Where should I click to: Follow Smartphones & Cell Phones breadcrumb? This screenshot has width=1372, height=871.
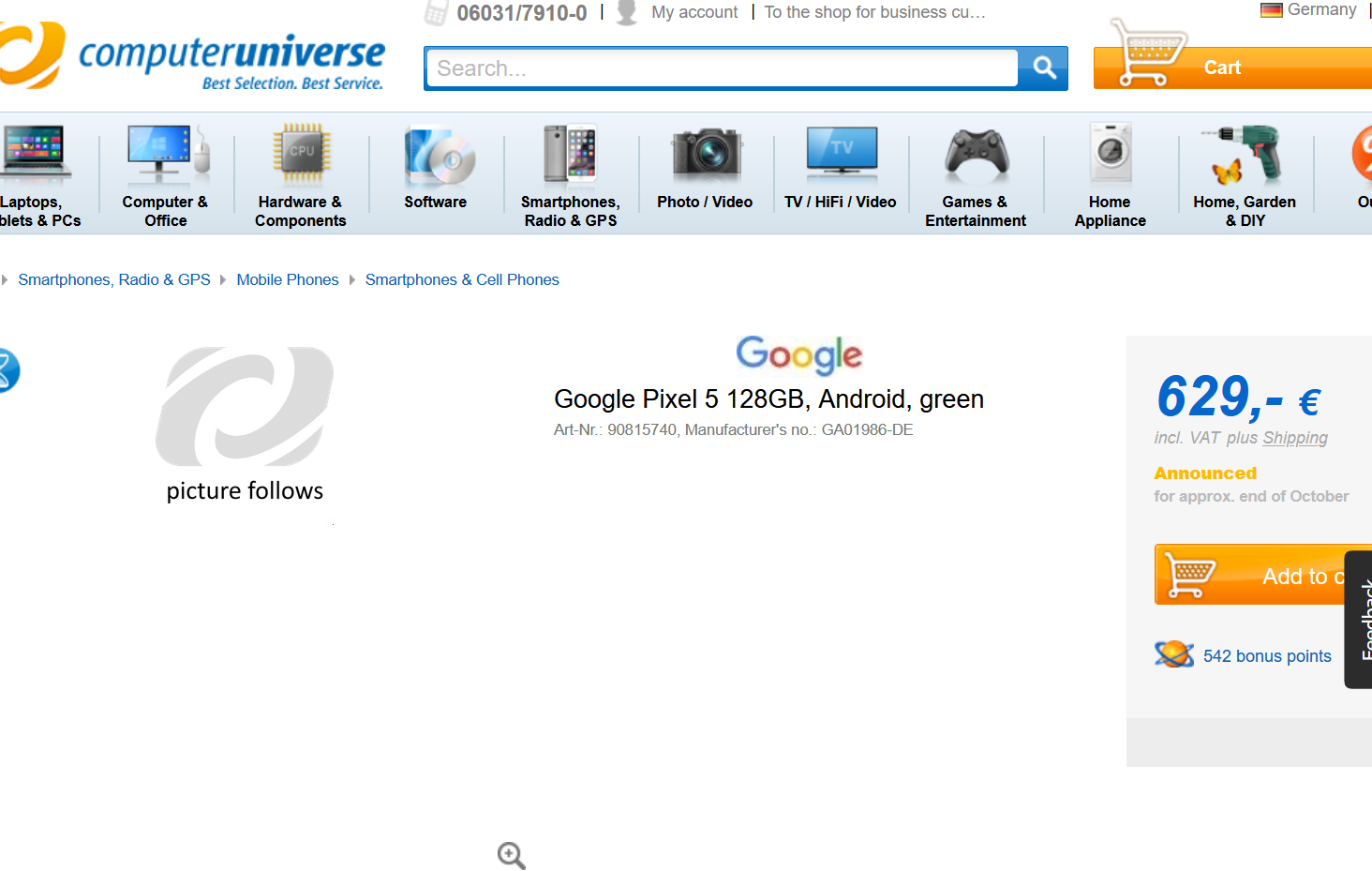pos(462,279)
